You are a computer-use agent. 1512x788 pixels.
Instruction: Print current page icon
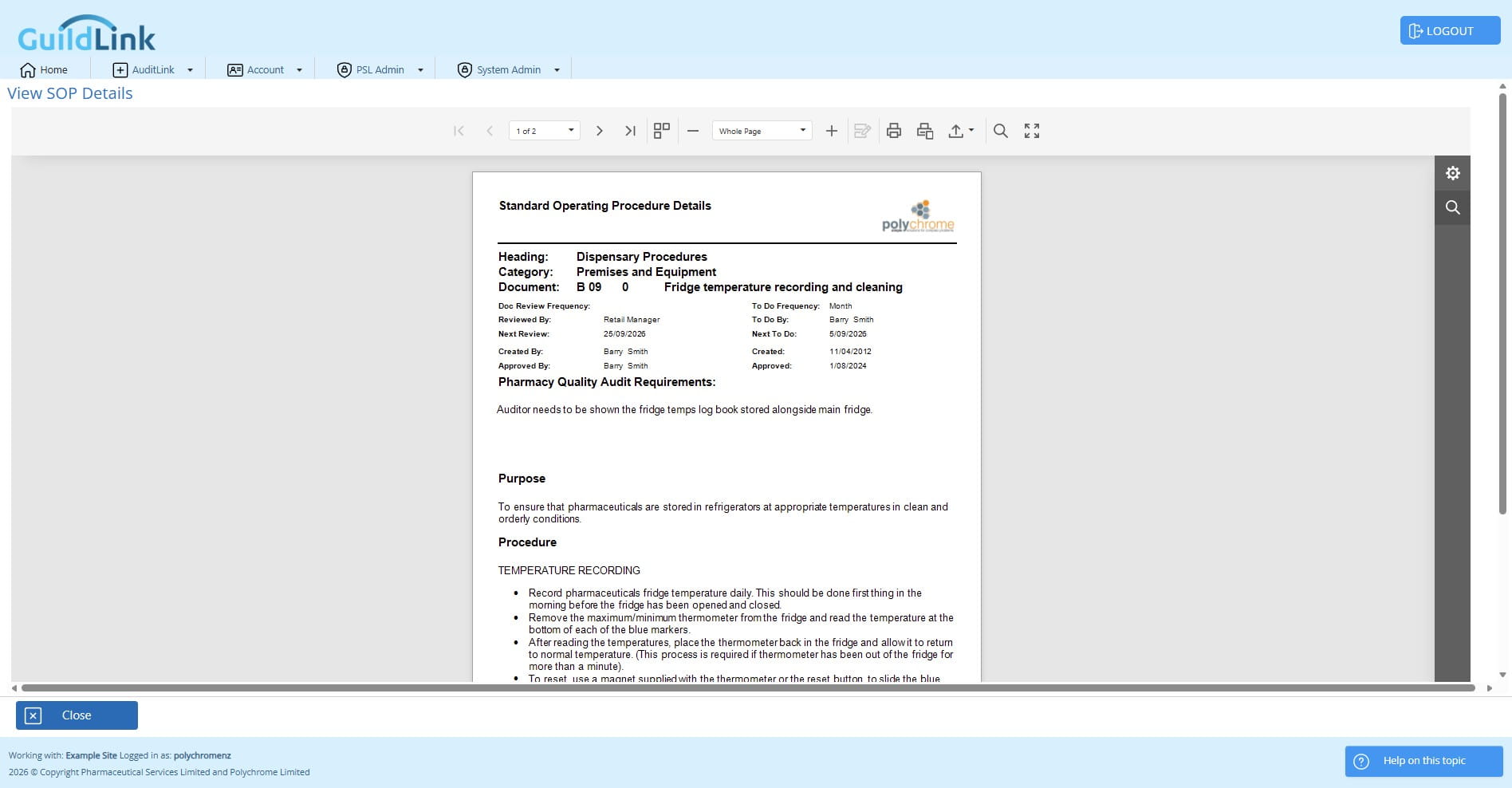pos(925,131)
